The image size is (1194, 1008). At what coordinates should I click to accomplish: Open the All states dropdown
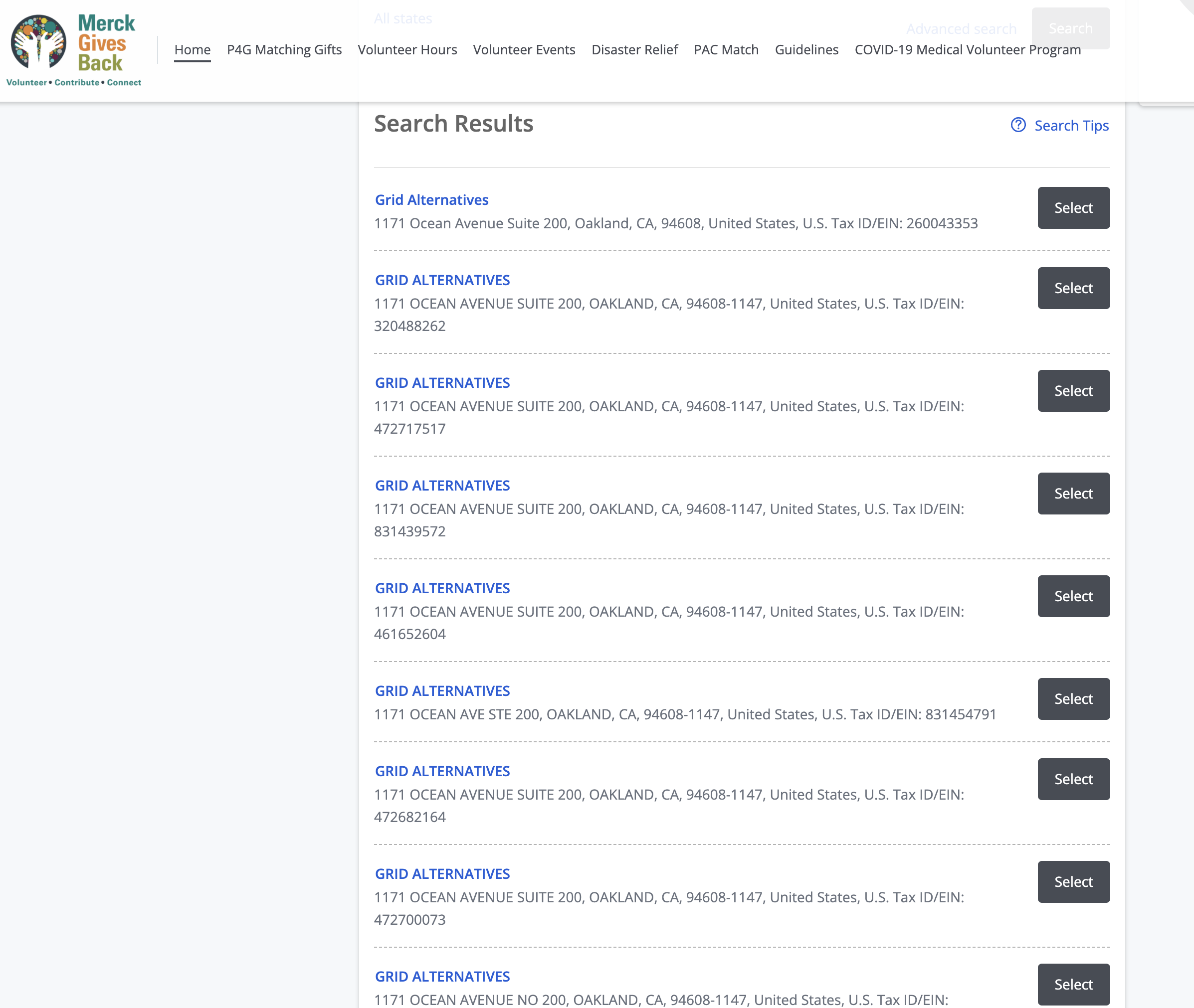403,18
